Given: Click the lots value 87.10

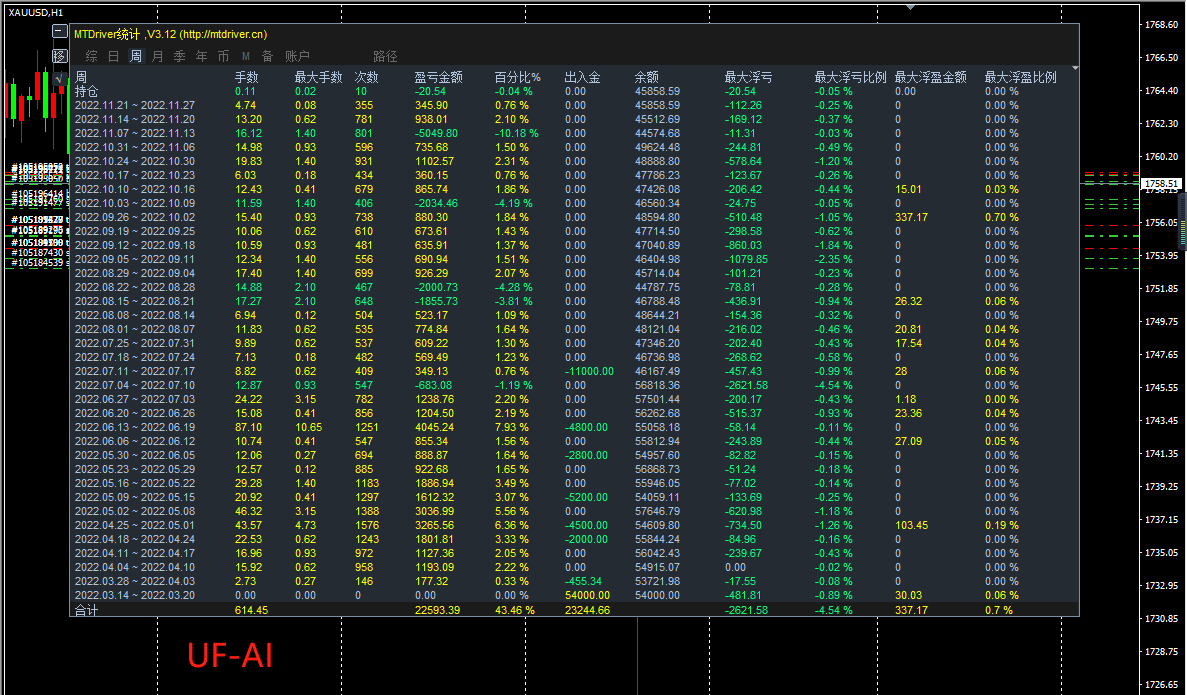Looking at the screenshot, I should (249, 427).
